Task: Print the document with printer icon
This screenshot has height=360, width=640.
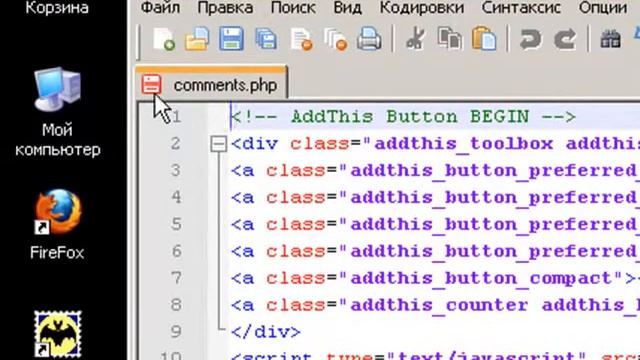Action: 369,39
